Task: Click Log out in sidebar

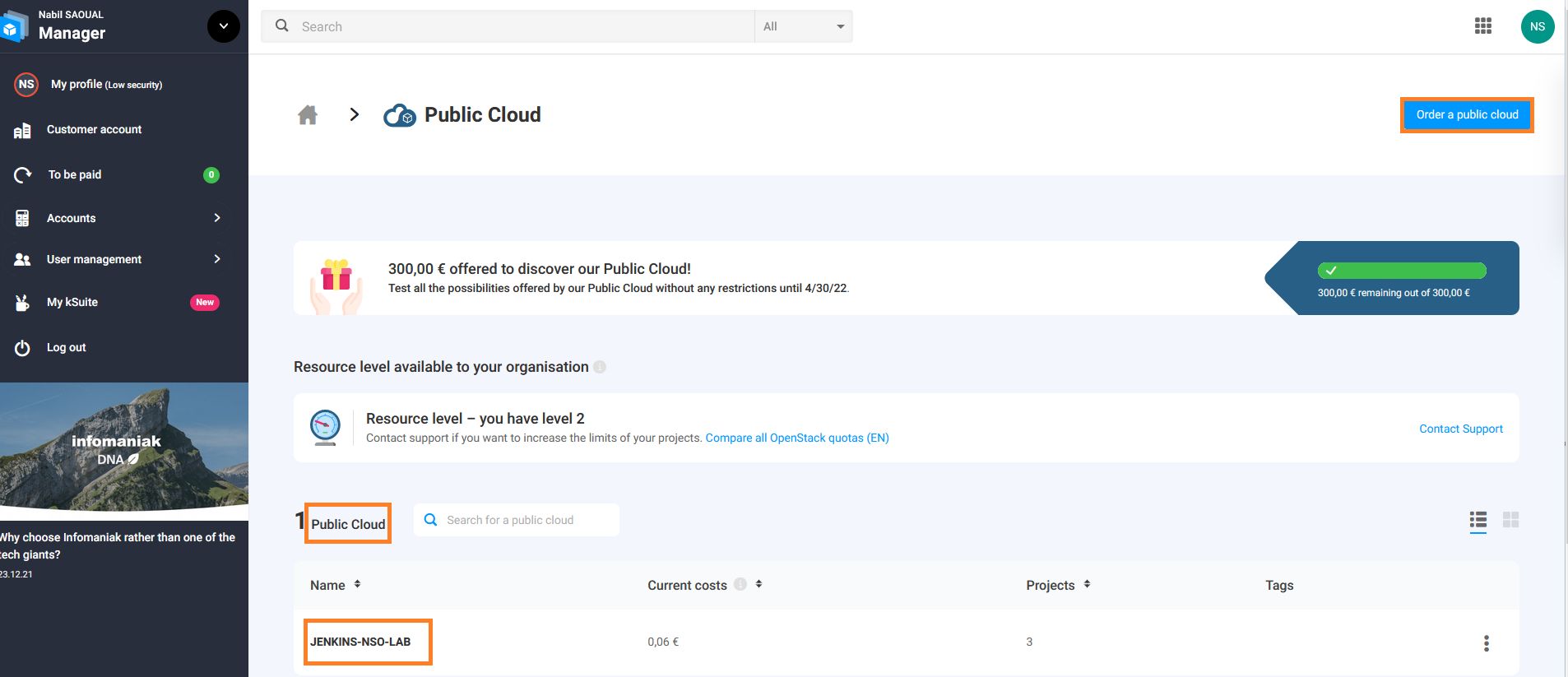Action: (x=66, y=347)
